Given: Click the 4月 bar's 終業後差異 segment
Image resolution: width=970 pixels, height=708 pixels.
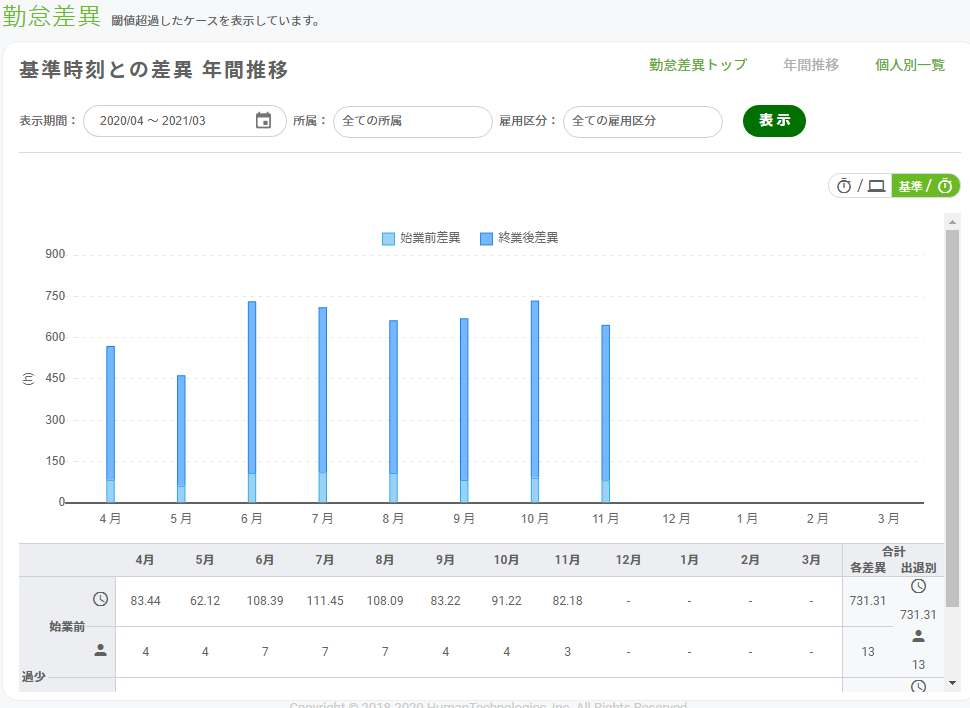Looking at the screenshot, I should (x=111, y=413).
